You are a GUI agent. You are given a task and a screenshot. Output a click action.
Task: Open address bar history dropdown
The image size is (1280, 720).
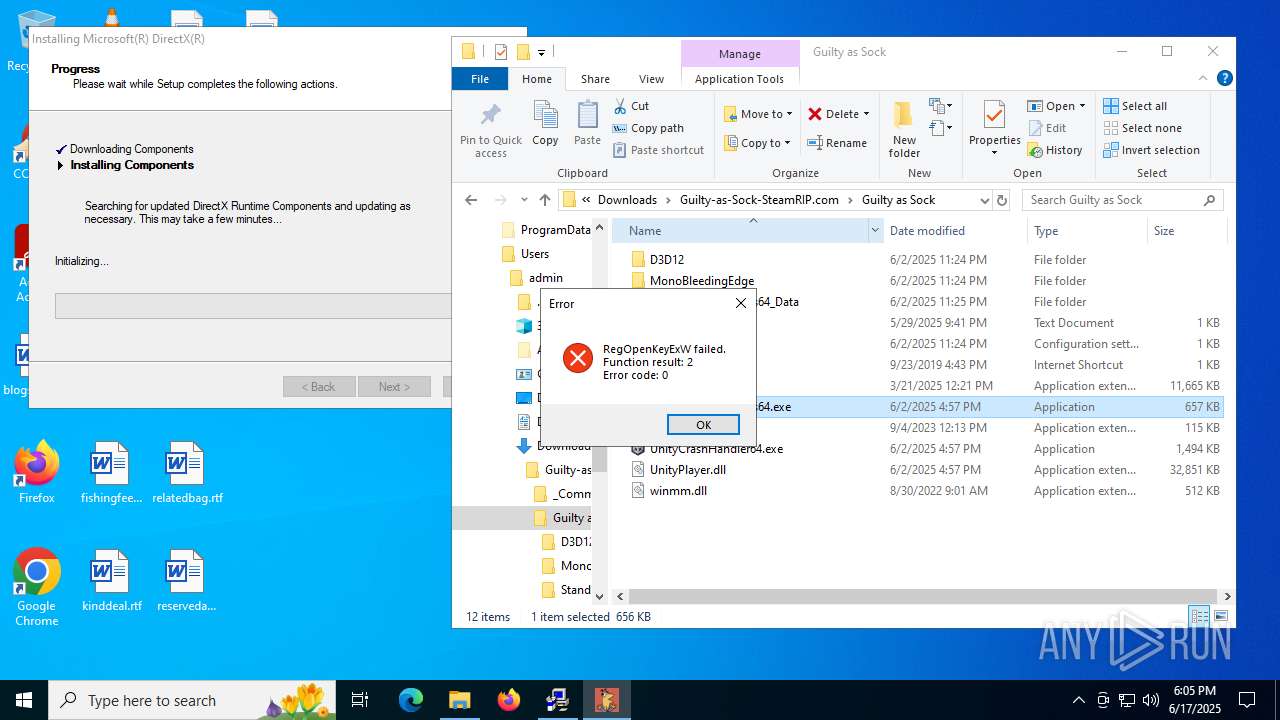985,200
